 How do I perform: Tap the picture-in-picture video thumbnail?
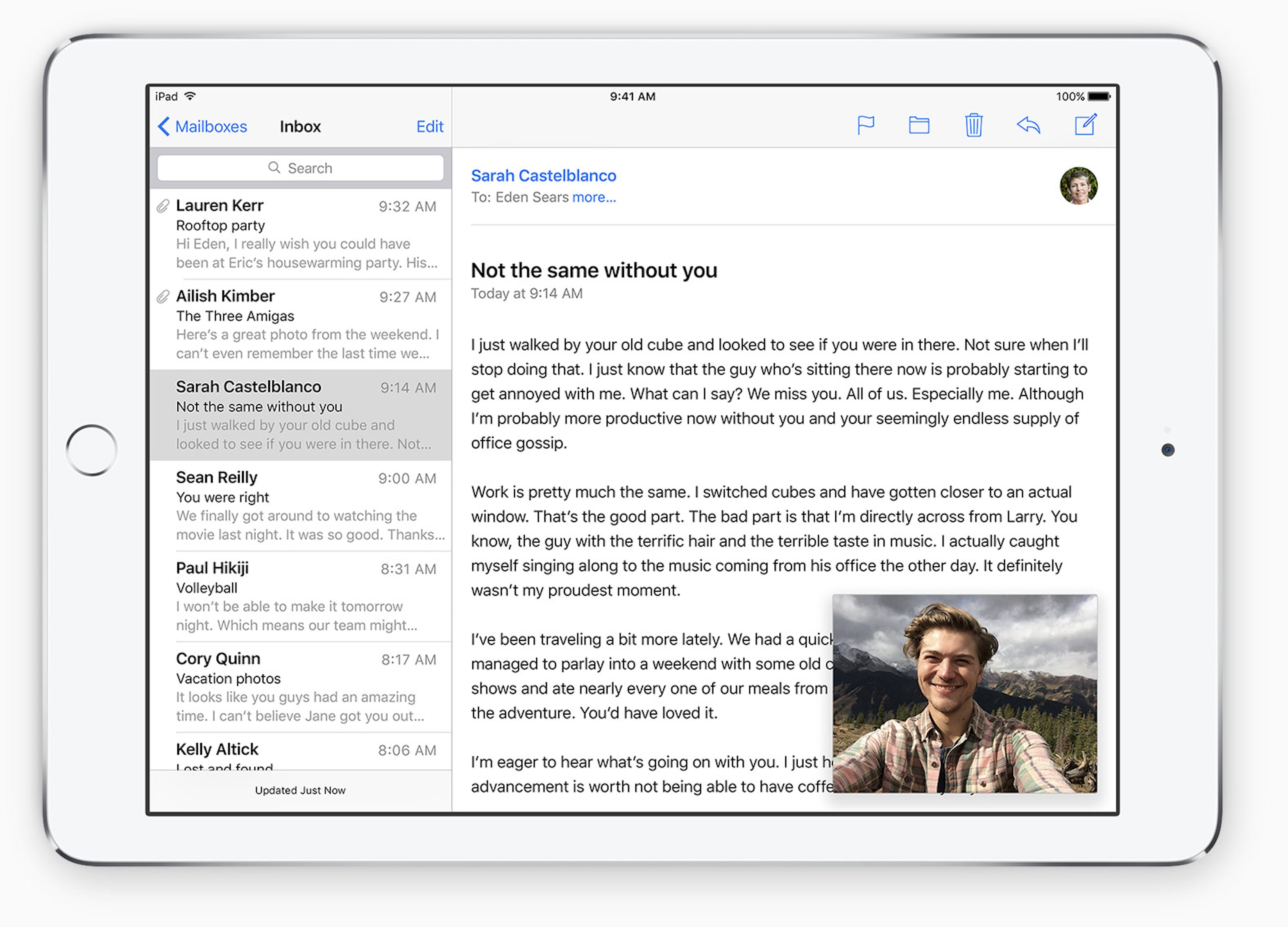pyautogui.click(x=964, y=693)
